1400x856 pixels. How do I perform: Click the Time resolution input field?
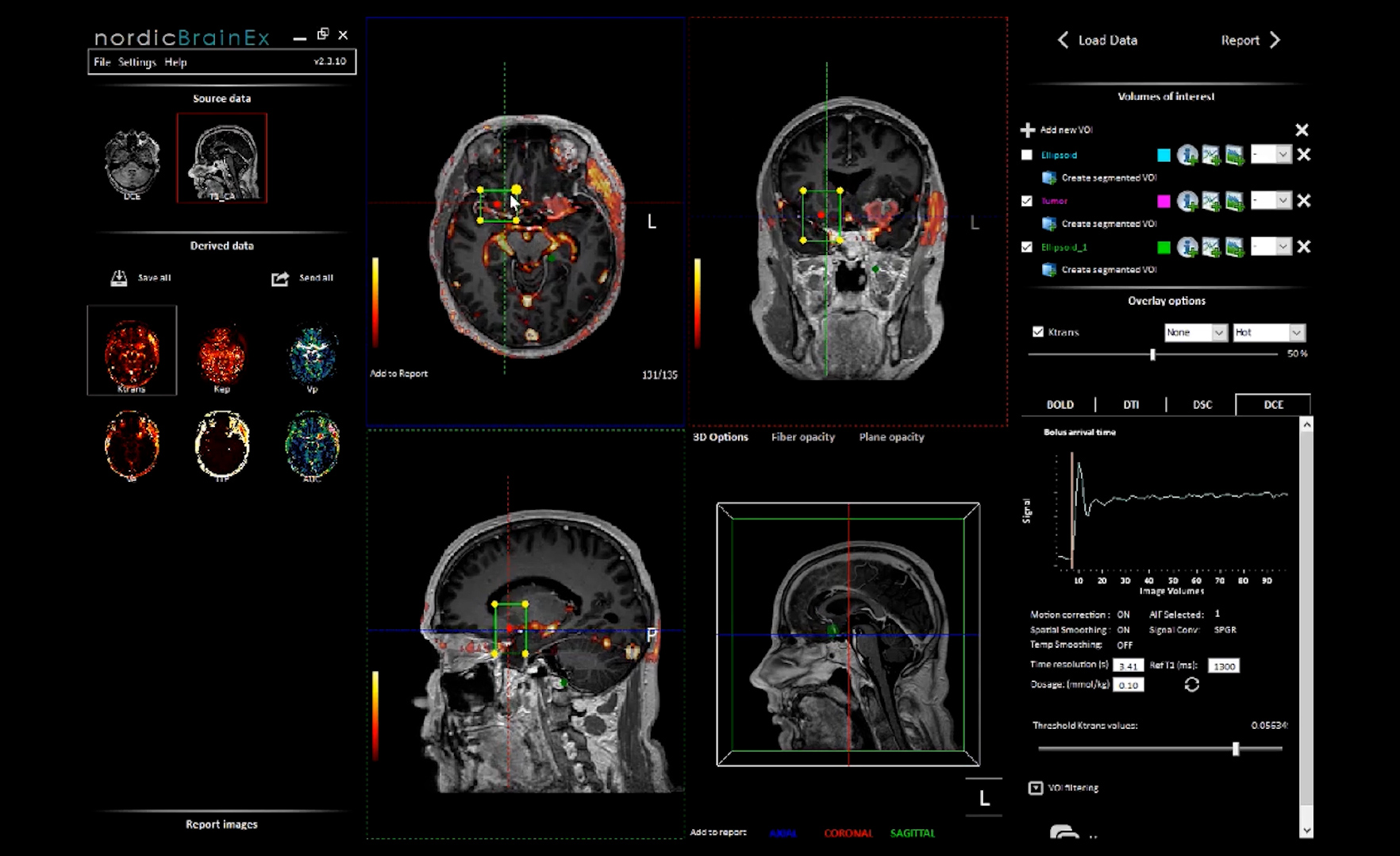coord(1128,665)
